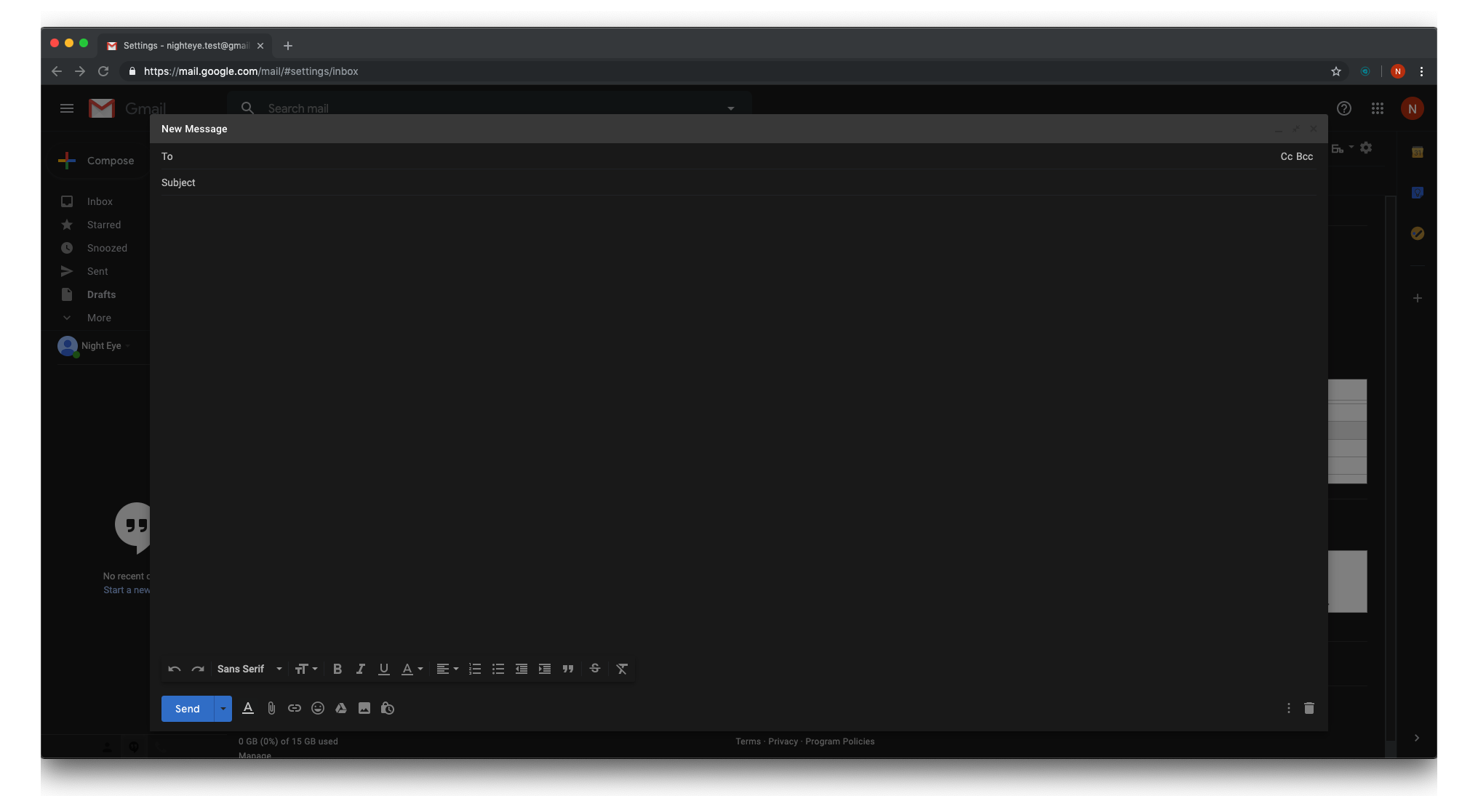Open the Terms link
This screenshot has height=812, width=1478.
748,741
